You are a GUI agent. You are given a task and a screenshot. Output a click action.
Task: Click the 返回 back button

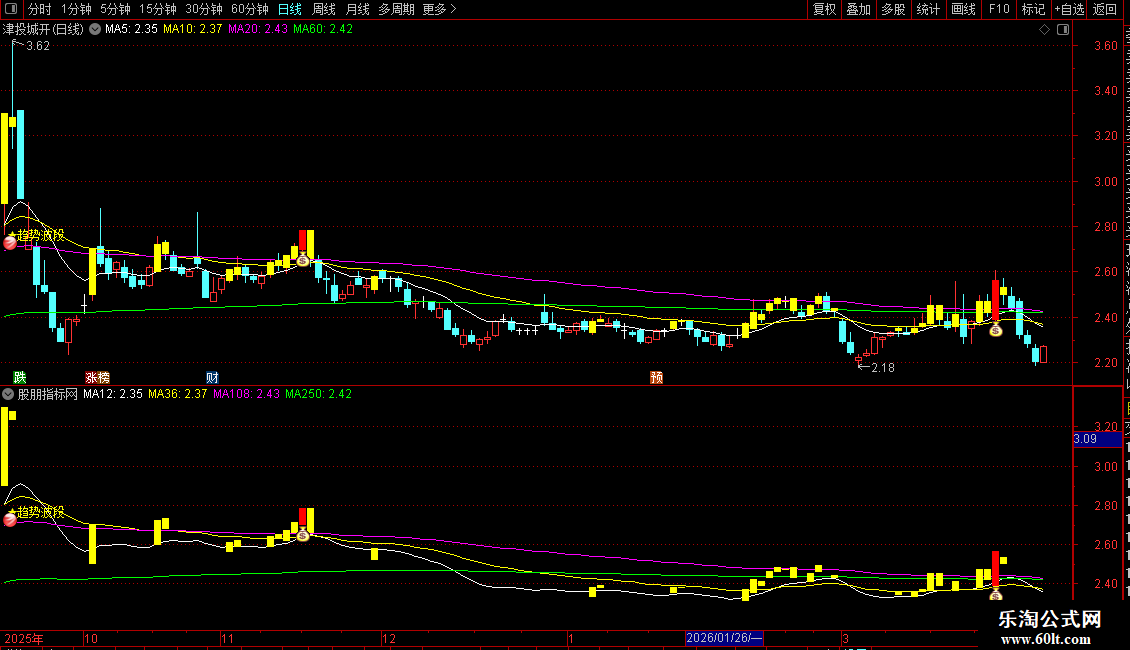[x=1105, y=9]
